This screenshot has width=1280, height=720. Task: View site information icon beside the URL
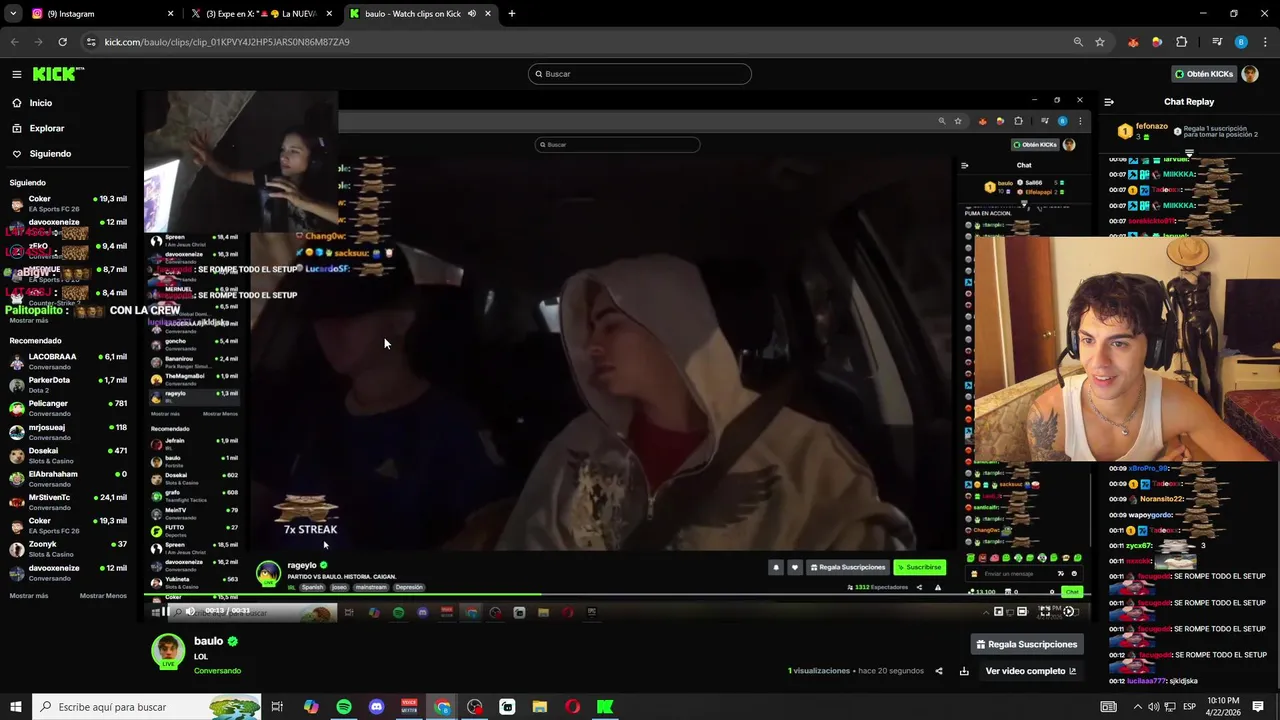tap(92, 42)
